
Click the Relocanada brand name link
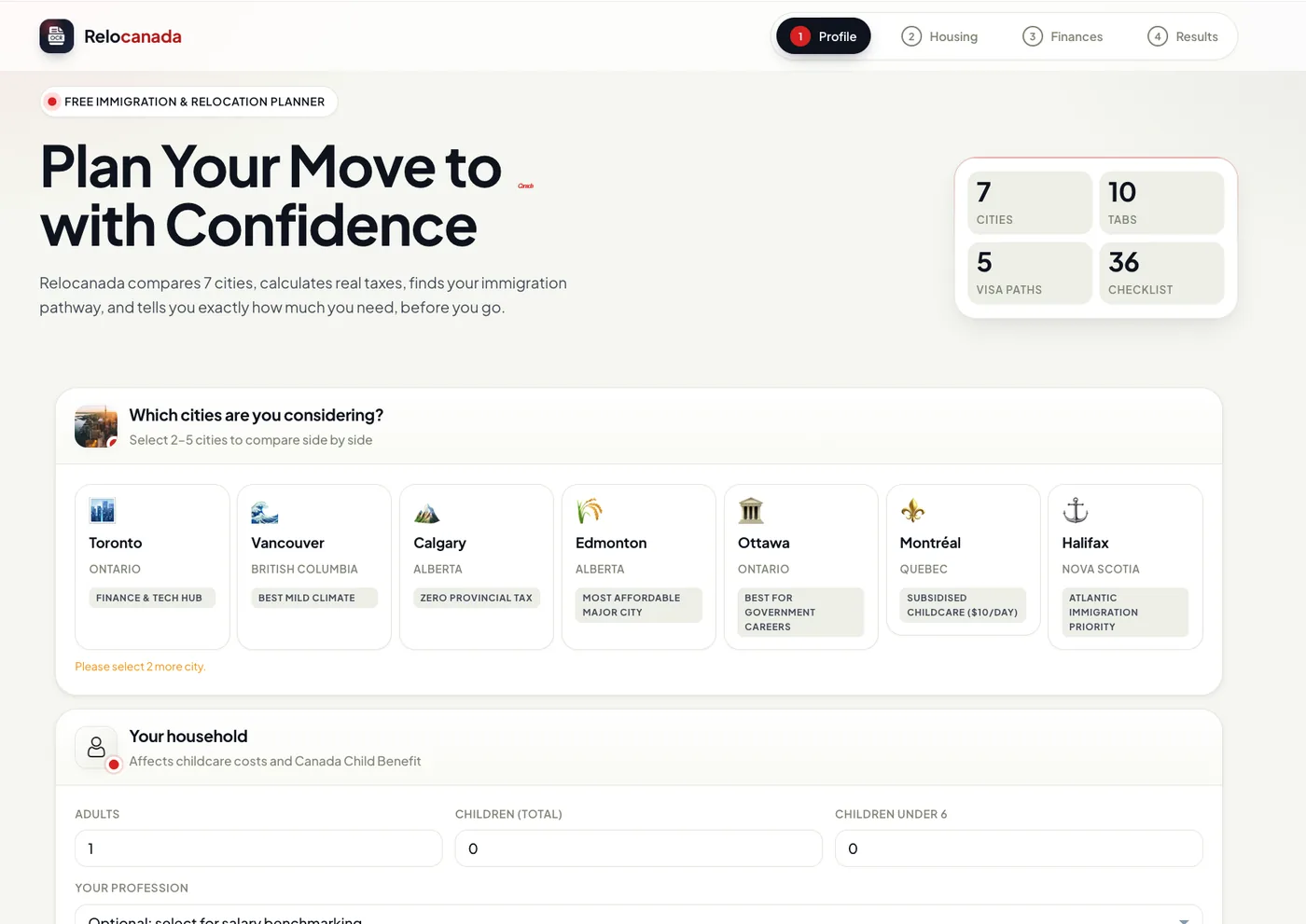pyautogui.click(x=132, y=36)
